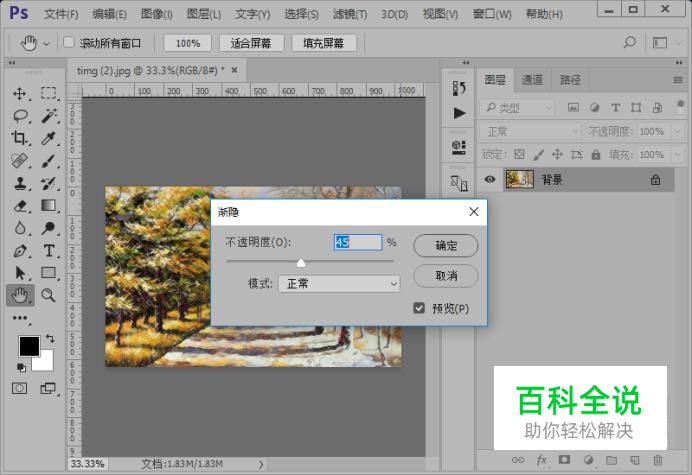The width and height of the screenshot is (692, 475).
Task: Link layers chain icon
Action: point(518,460)
